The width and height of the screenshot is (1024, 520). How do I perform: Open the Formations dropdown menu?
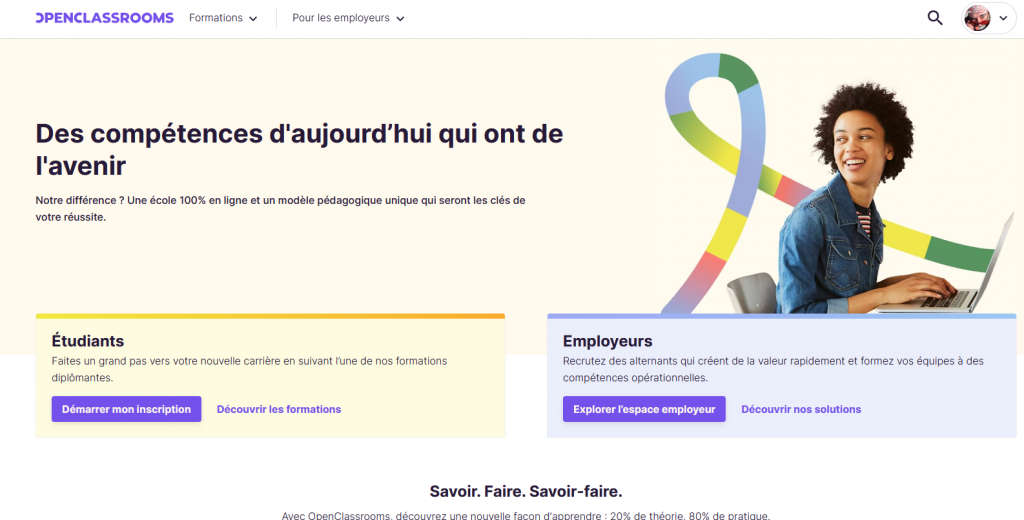(x=223, y=18)
